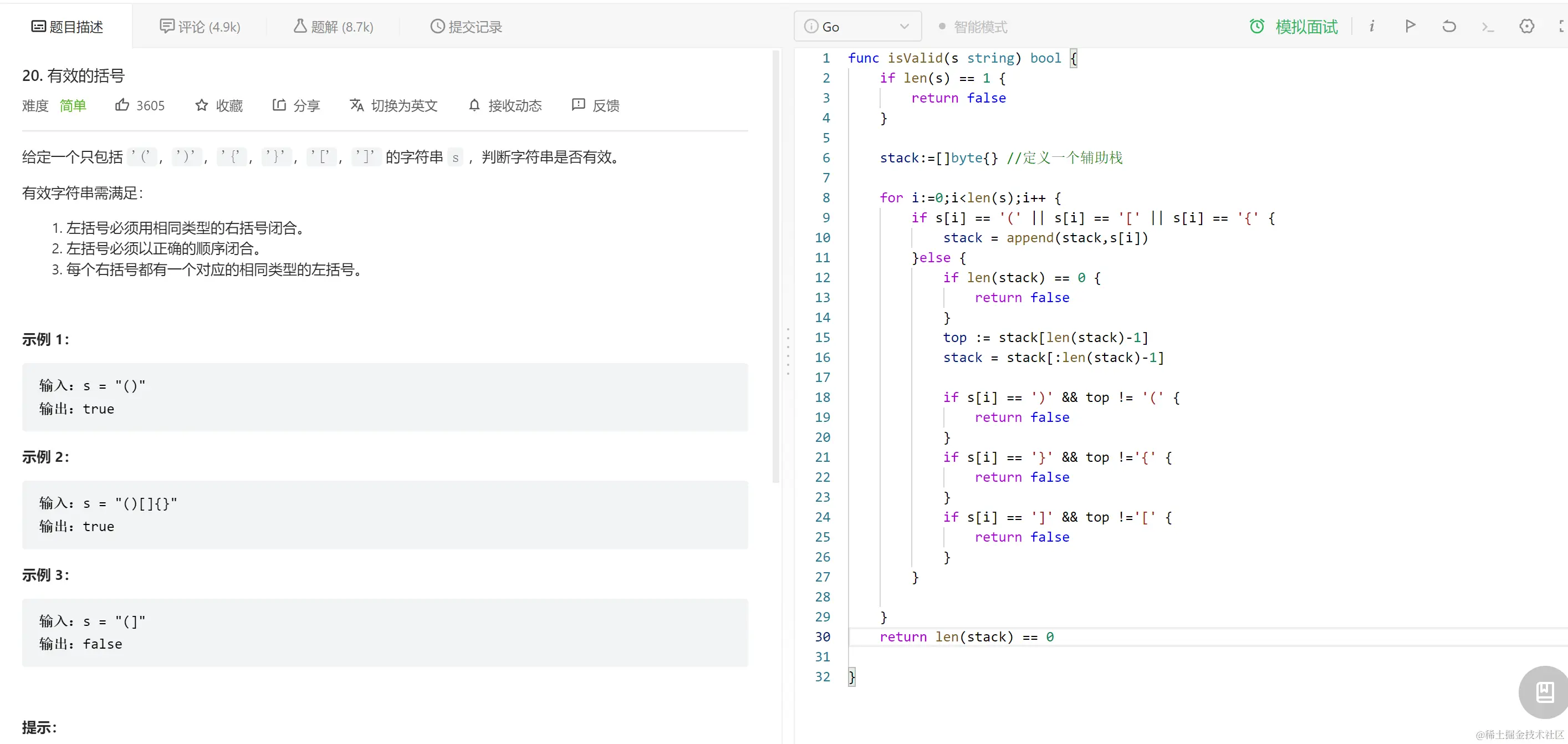
Task: Open the green notebook icon at bottom right
Action: pos(1544,692)
